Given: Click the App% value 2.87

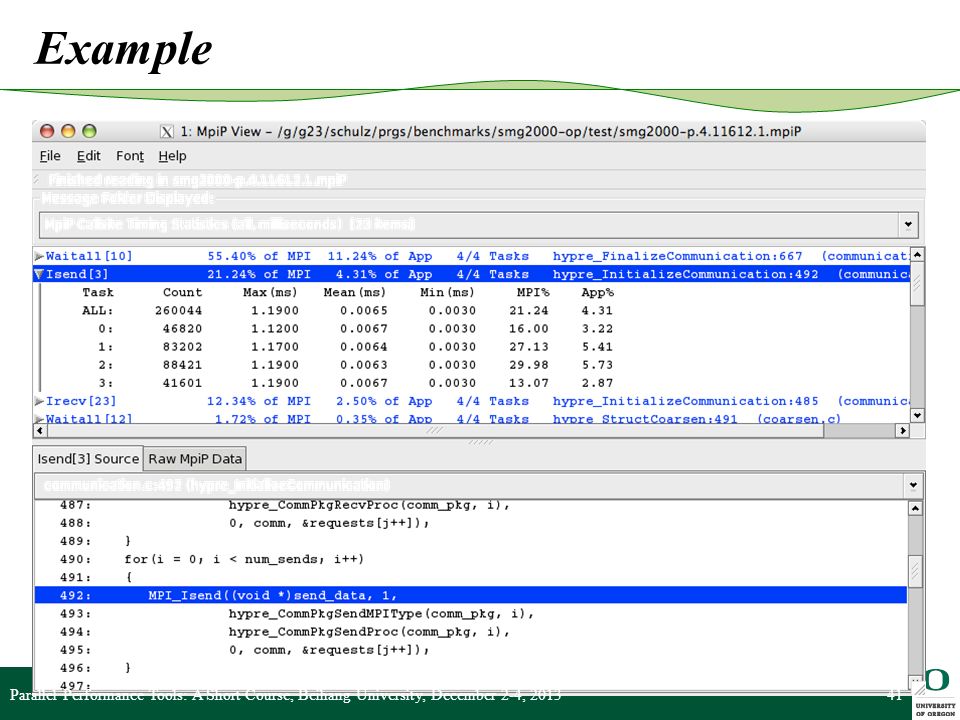Looking at the screenshot, I should point(597,383).
